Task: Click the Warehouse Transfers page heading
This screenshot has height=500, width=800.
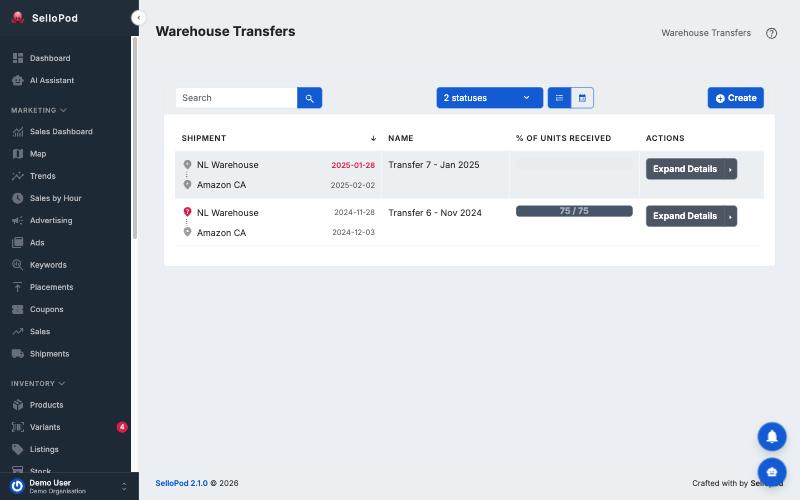Action: click(226, 31)
